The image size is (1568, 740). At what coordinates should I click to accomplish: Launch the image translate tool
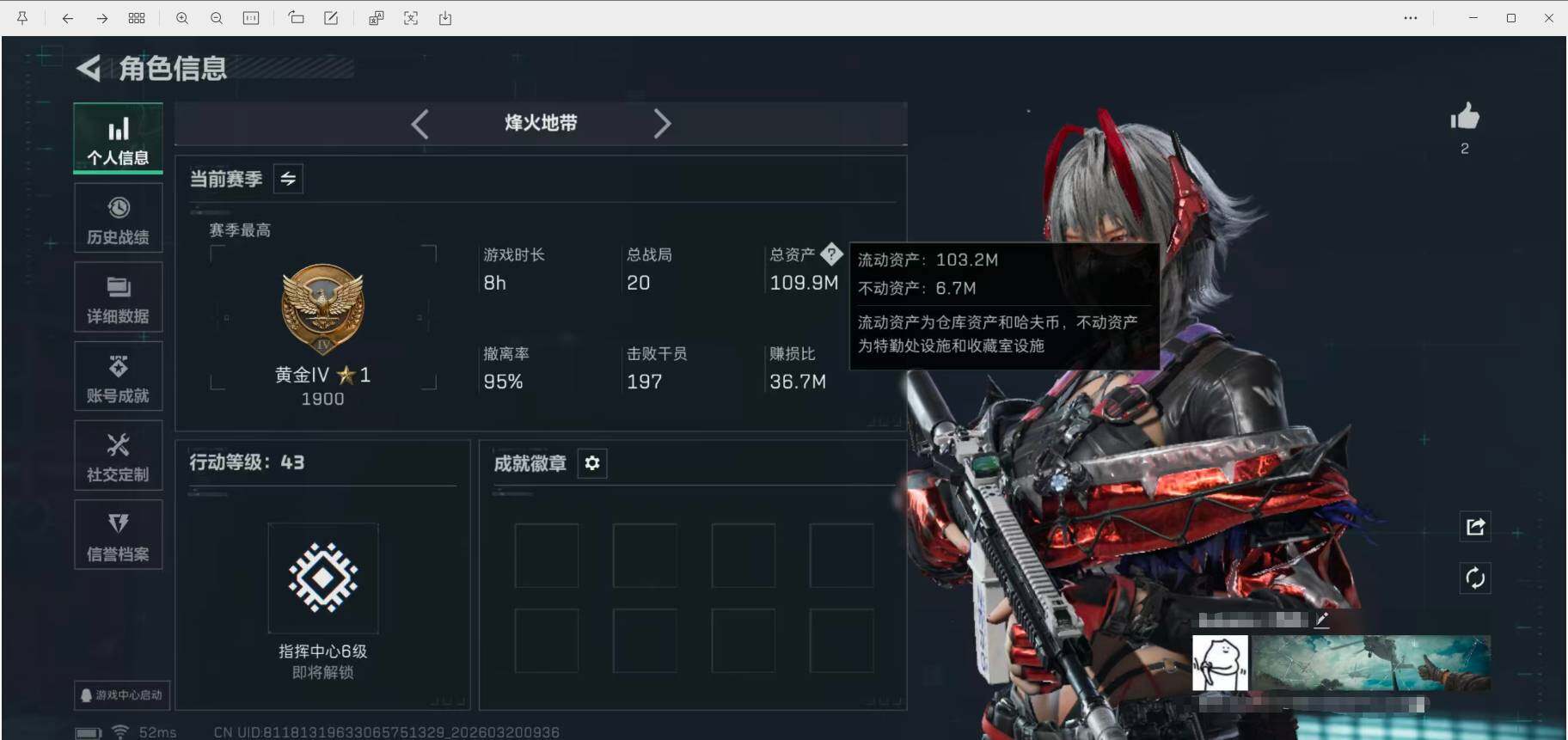(376, 18)
